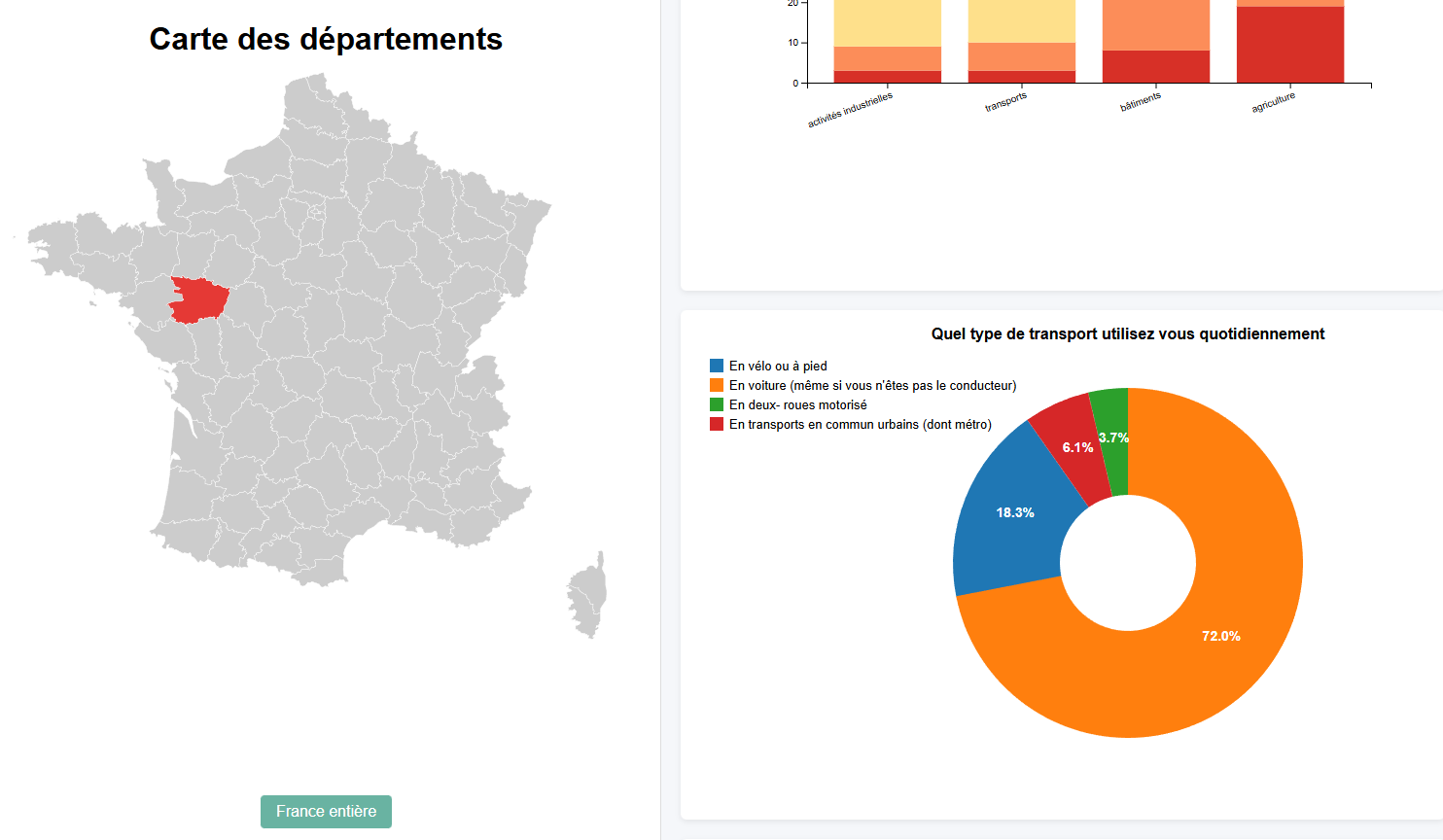The image size is (1443, 840).
Task: Click 'En deux- roues motorisé' legend text
Action: 797,405
